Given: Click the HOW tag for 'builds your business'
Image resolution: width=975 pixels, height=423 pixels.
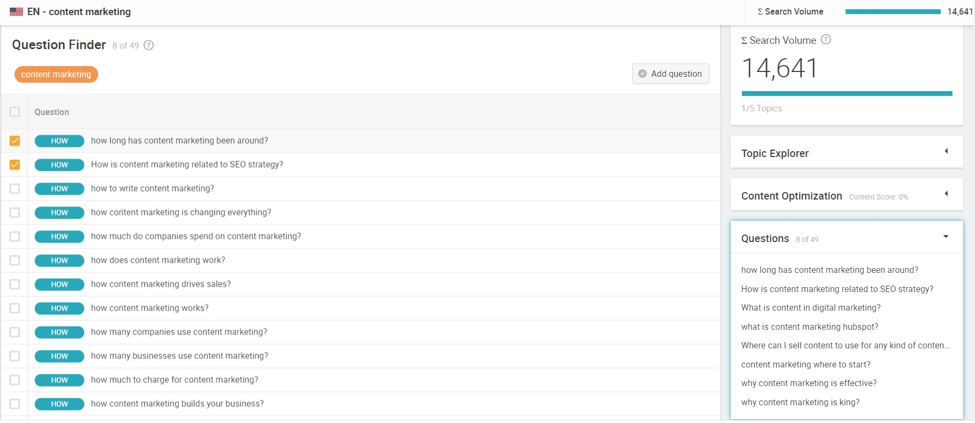Looking at the screenshot, I should (59, 404).
